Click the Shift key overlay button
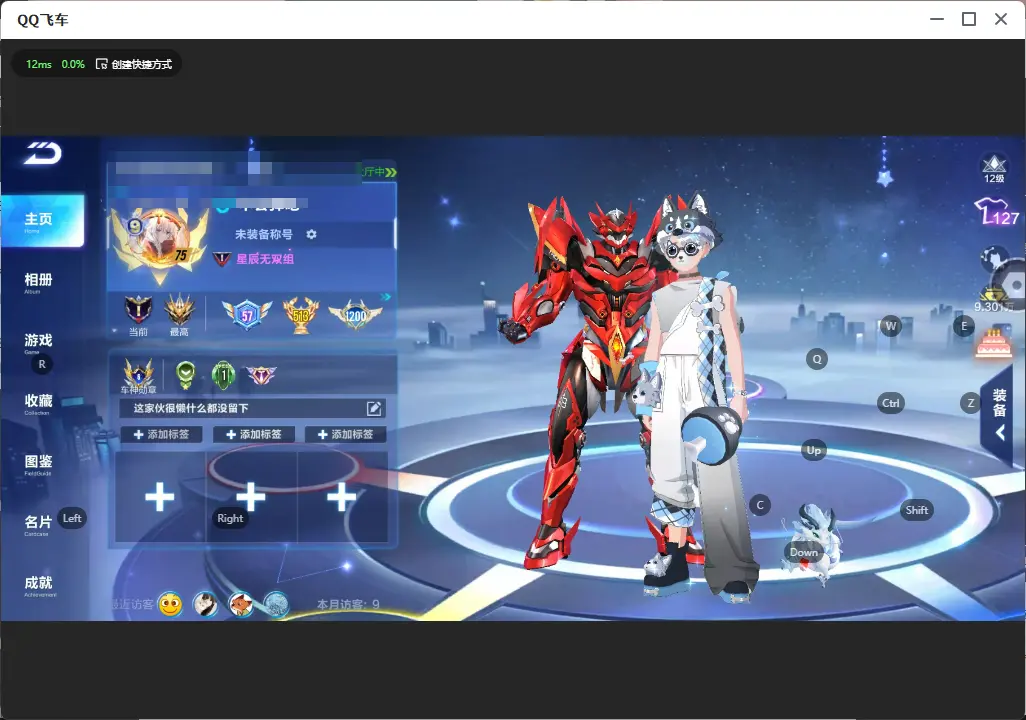The height and width of the screenshot is (720, 1026). (x=917, y=510)
